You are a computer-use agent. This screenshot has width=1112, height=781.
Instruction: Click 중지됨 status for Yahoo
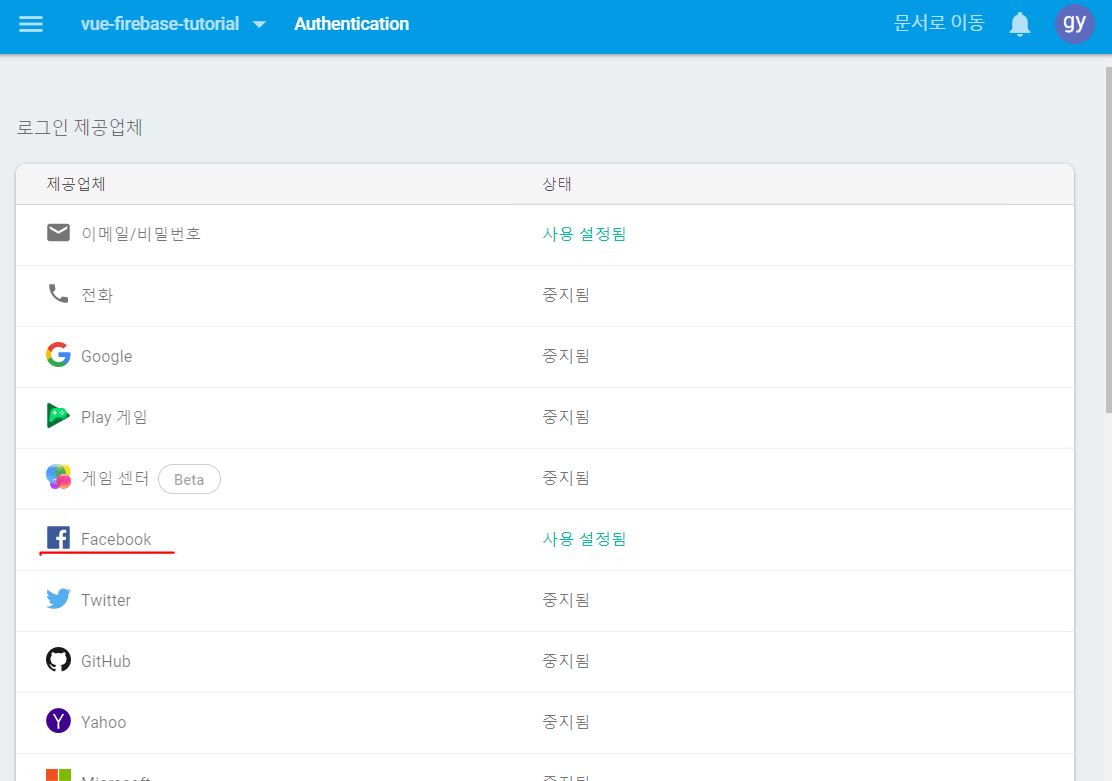tap(566, 722)
